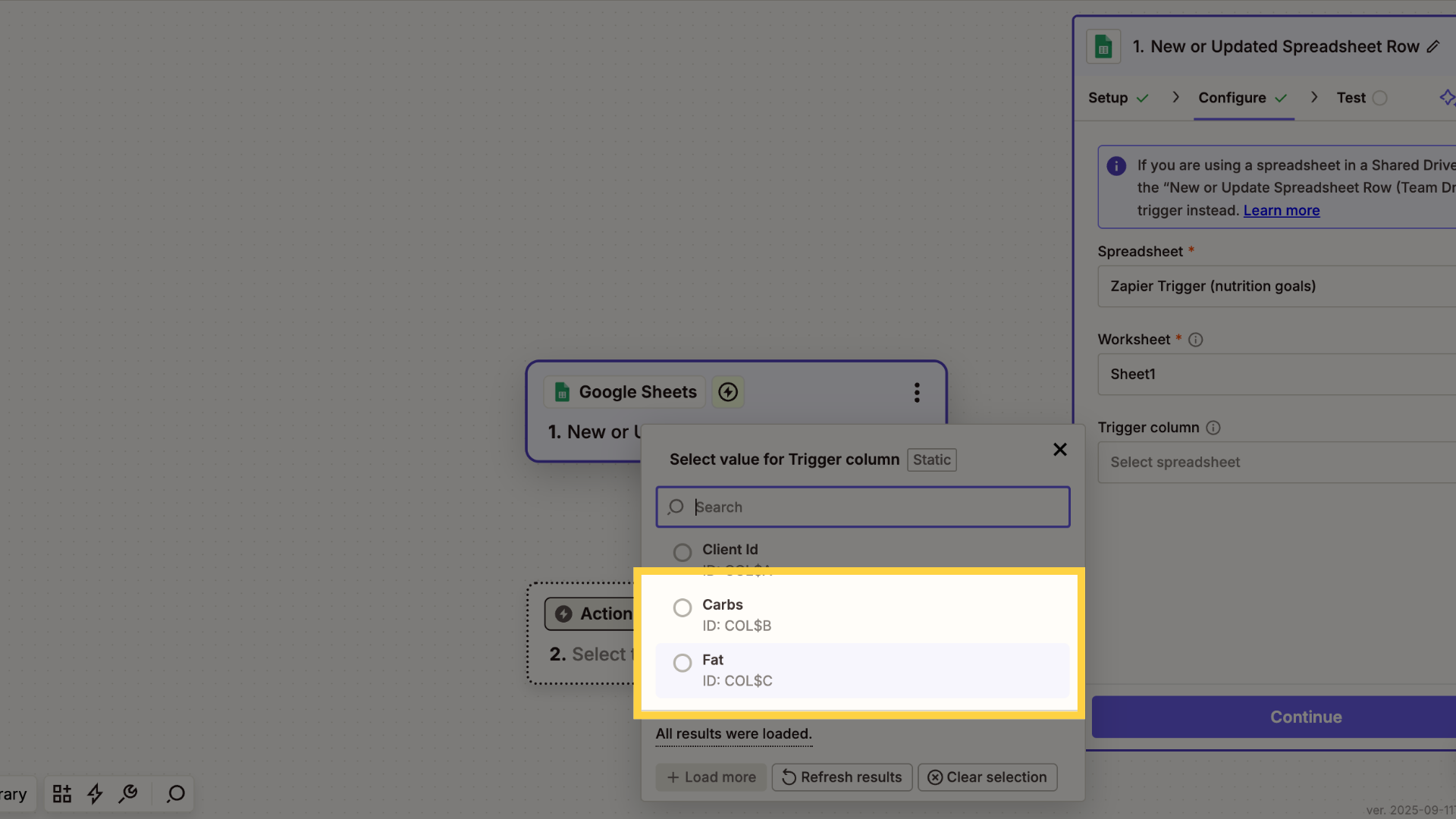Select the Client Id radio option

pos(682,552)
